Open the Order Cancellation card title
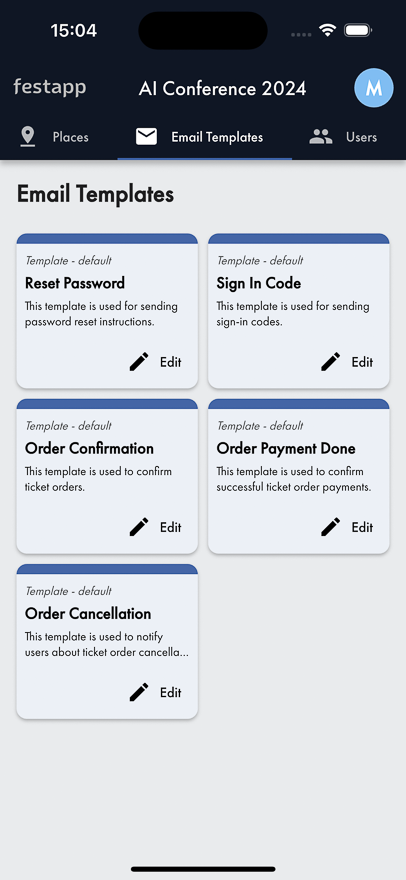Viewport: 406px width, 880px height. 88,613
